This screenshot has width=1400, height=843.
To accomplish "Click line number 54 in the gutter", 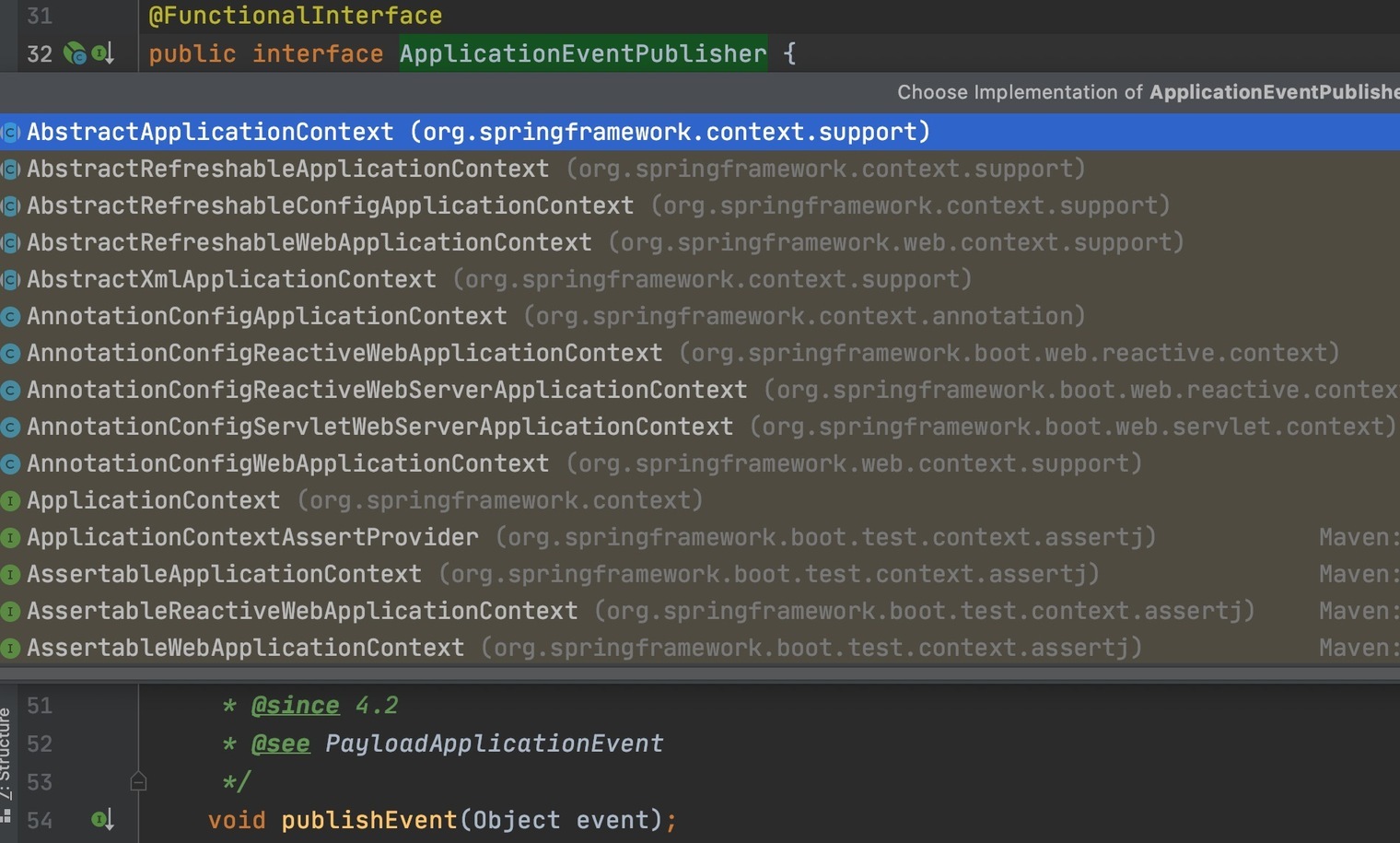I will click(40, 820).
